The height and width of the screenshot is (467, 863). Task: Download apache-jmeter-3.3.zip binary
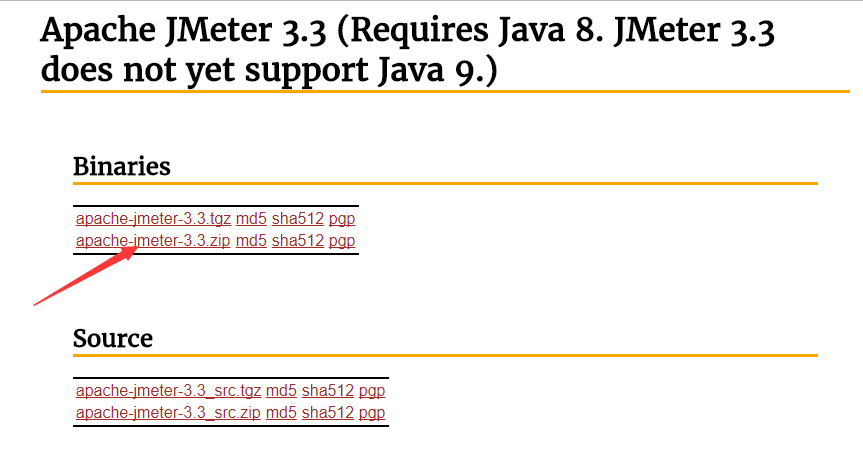click(153, 241)
